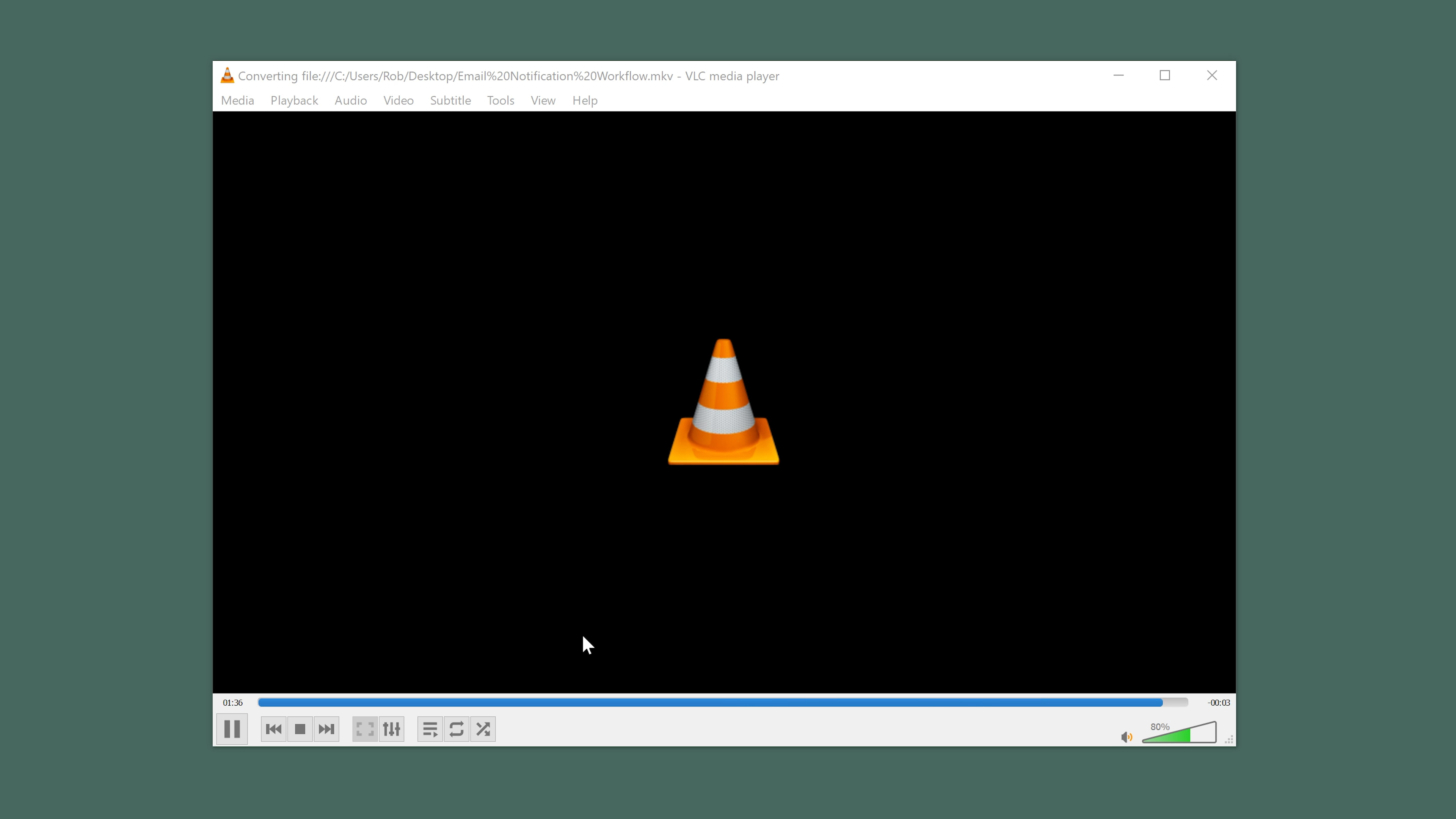Click the VLC cone in video area
Viewport: 1456px width, 819px height.
[x=723, y=402]
